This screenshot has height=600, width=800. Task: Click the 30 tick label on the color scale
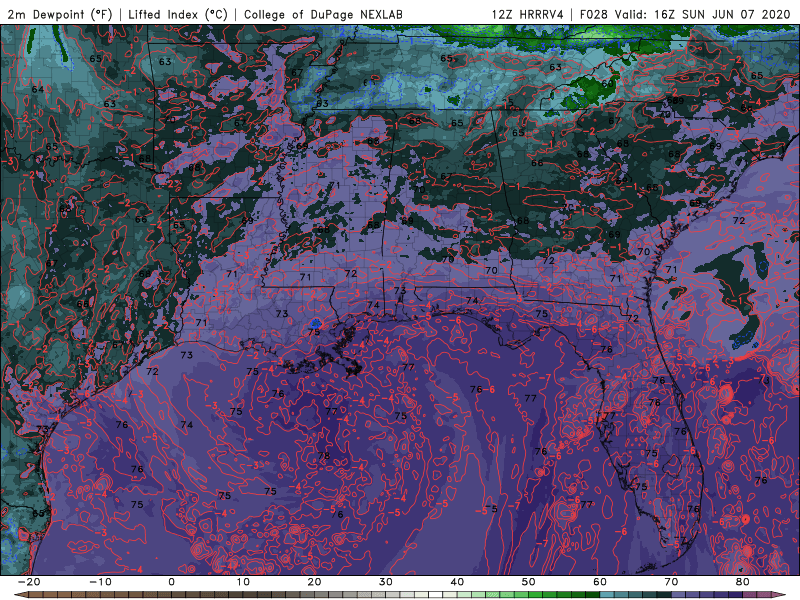tap(386, 582)
